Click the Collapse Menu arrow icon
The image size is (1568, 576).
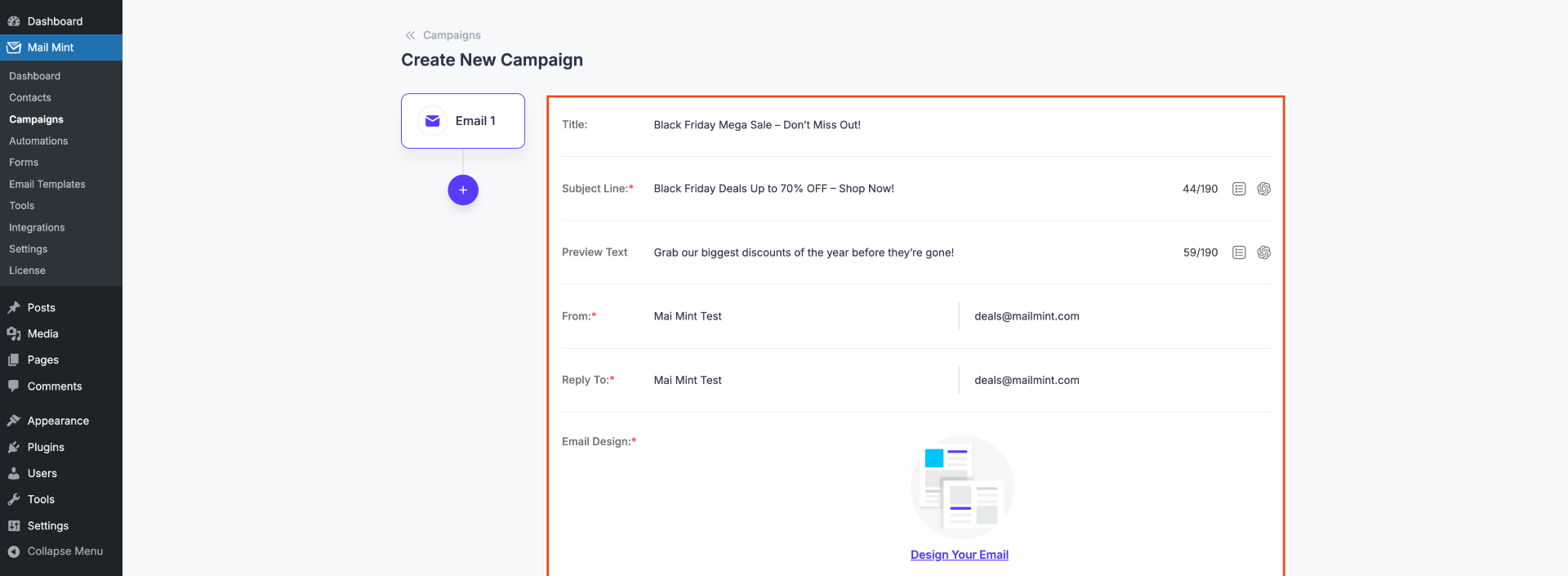[x=14, y=551]
